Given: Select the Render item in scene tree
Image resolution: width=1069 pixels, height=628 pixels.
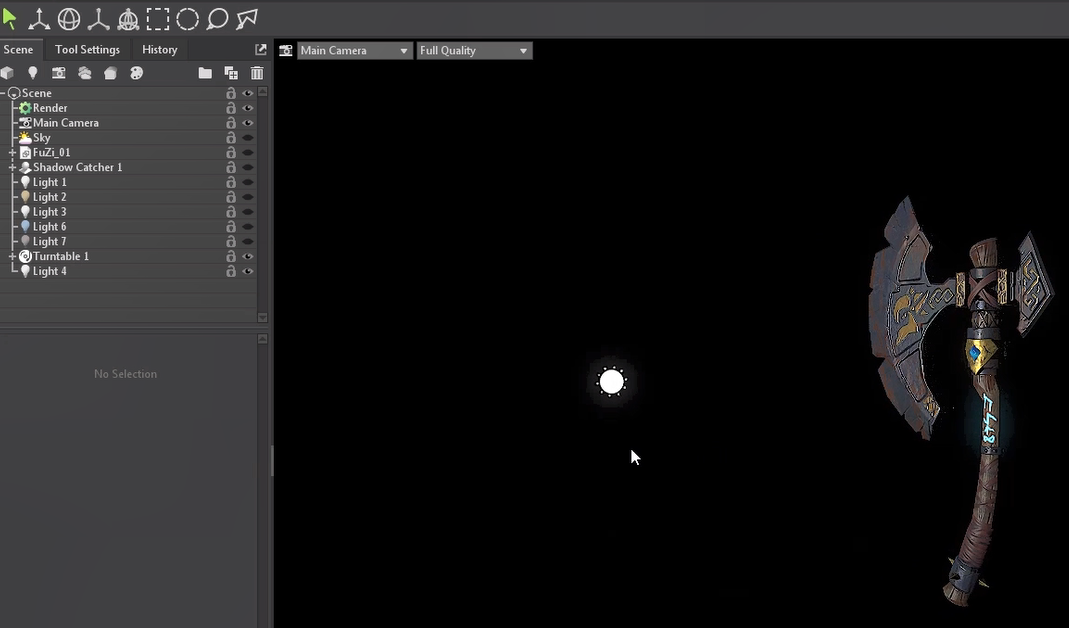Looking at the screenshot, I should [50, 108].
